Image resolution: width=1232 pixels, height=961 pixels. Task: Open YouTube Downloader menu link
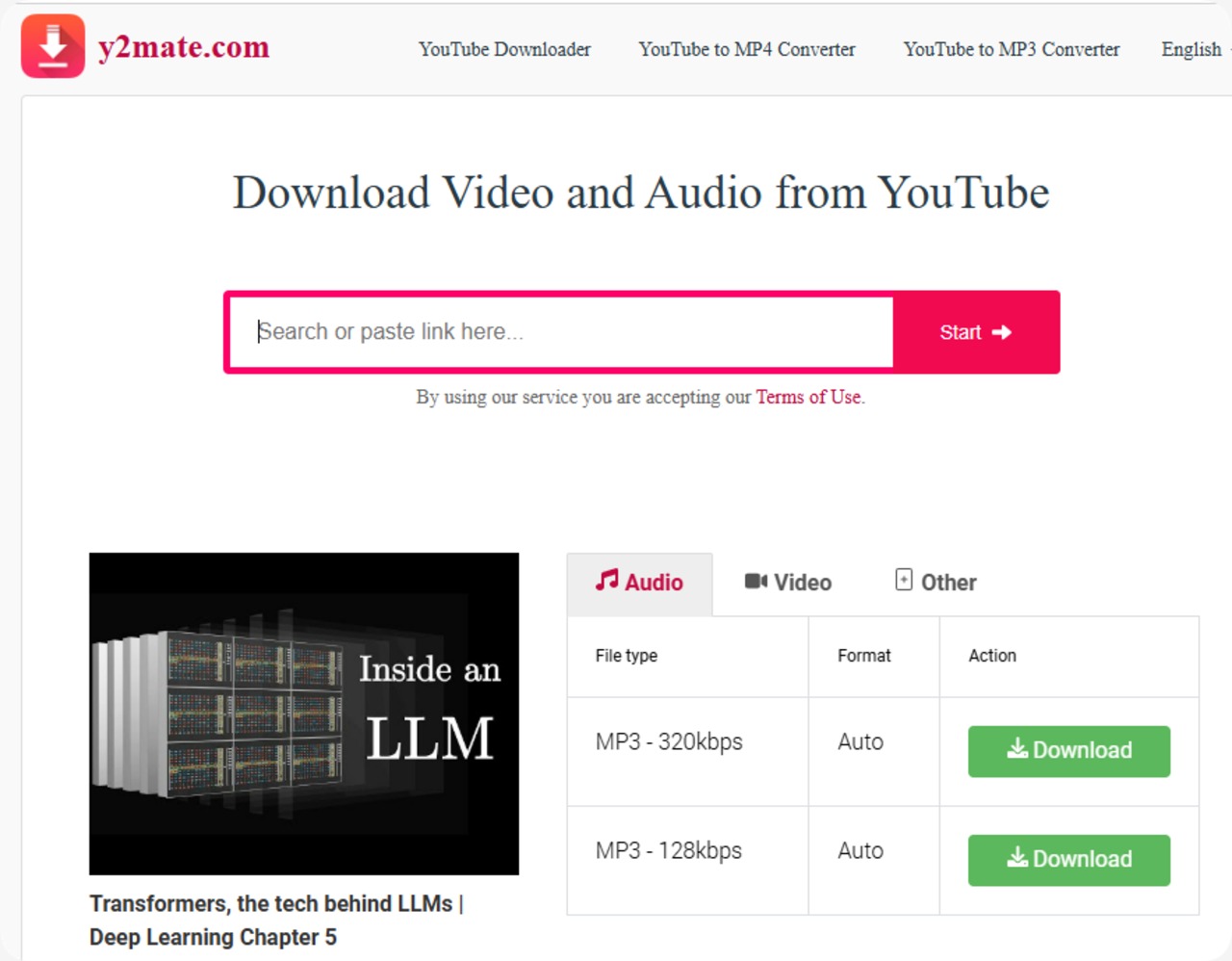tap(504, 49)
